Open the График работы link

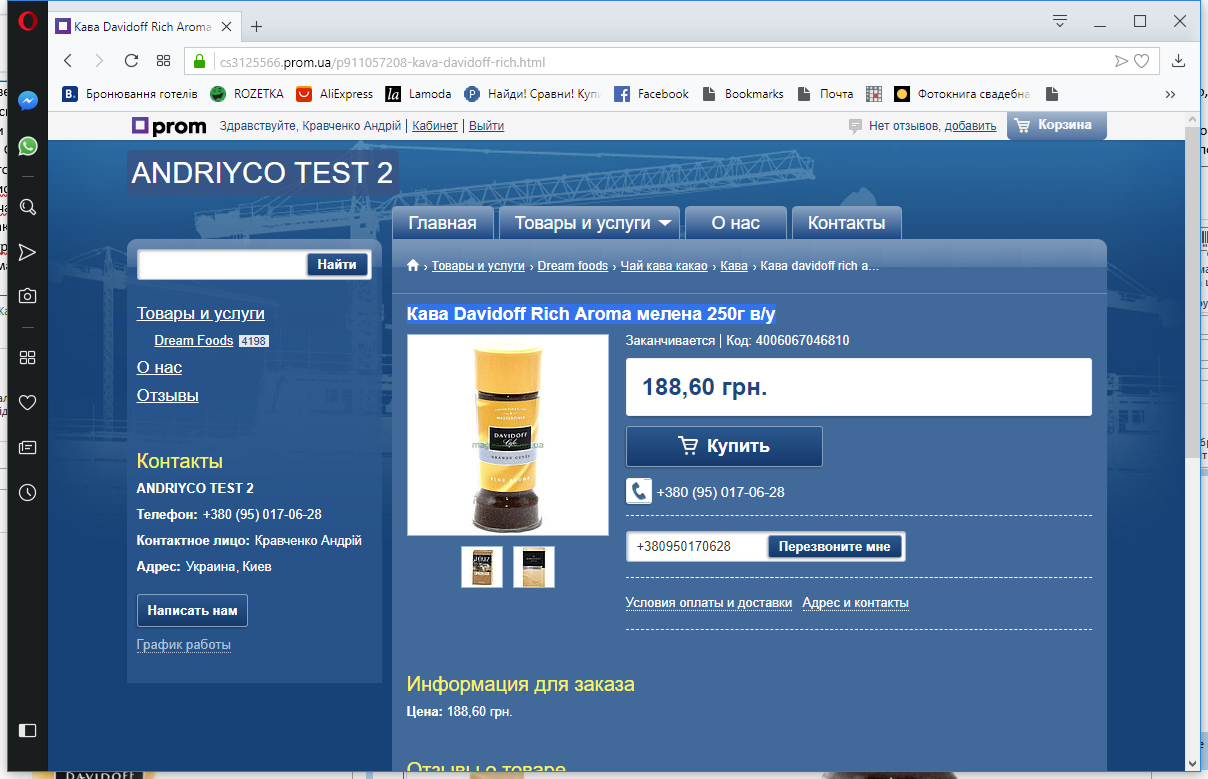pos(184,645)
